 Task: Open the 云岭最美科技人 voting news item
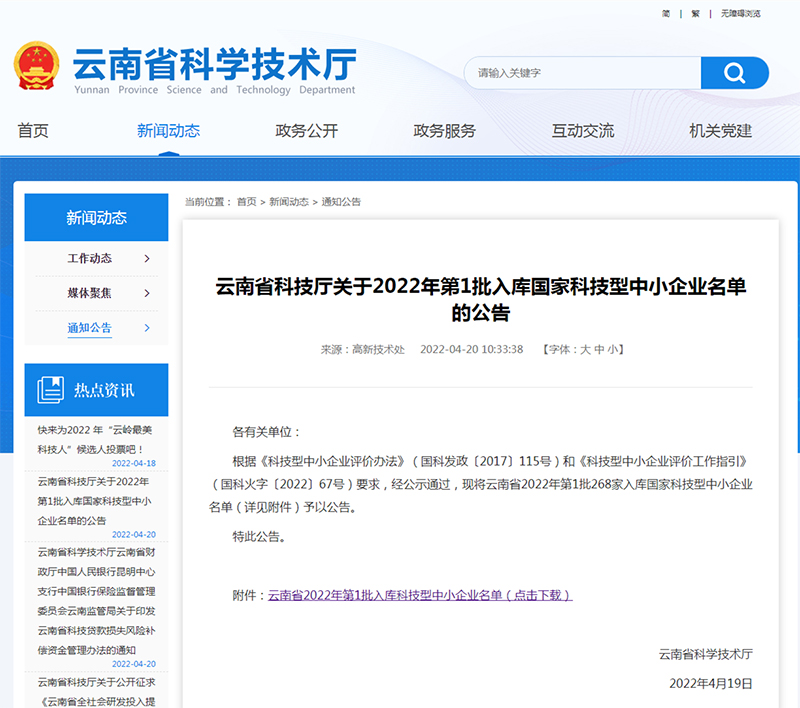click(x=94, y=439)
